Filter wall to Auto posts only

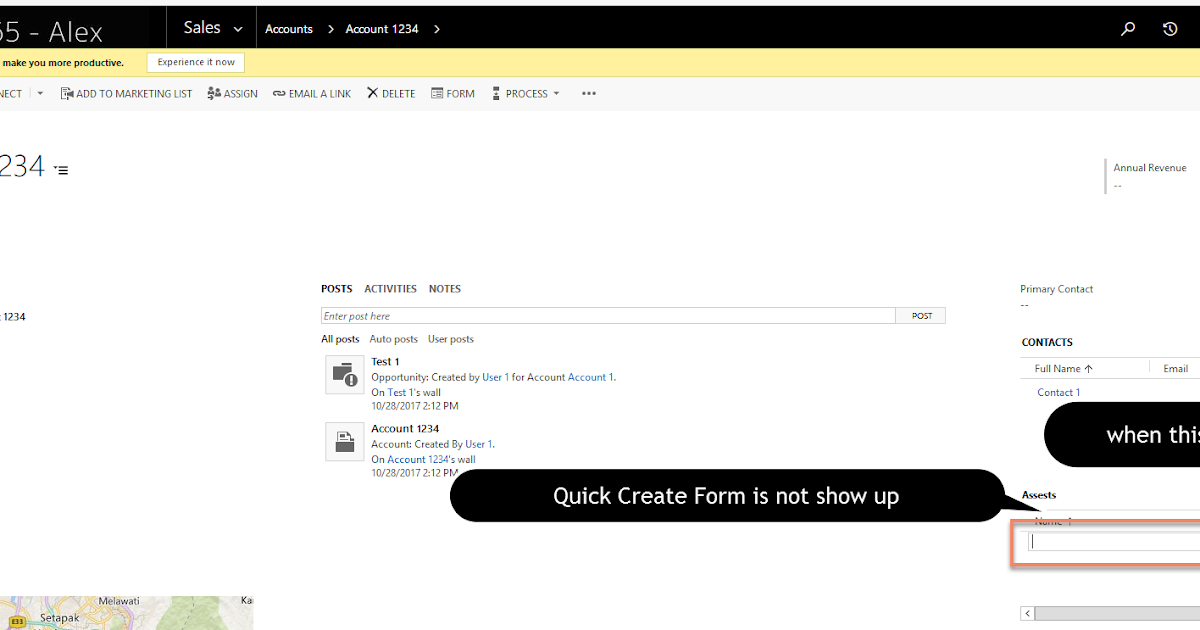[x=393, y=339]
